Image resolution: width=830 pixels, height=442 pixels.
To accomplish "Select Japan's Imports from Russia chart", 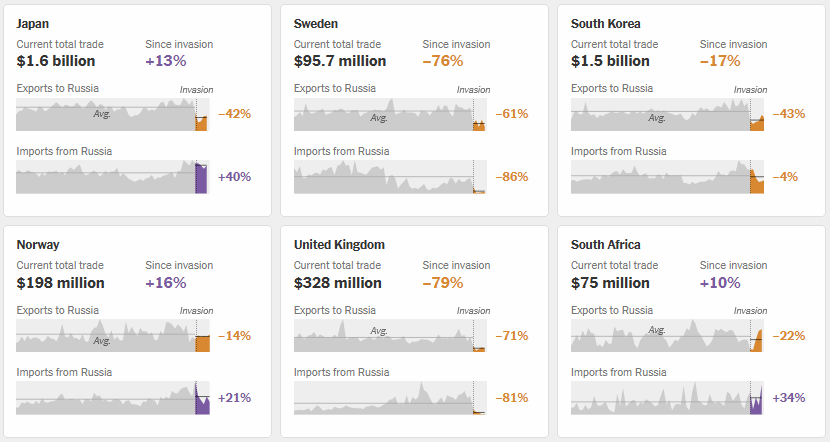I will [x=111, y=177].
